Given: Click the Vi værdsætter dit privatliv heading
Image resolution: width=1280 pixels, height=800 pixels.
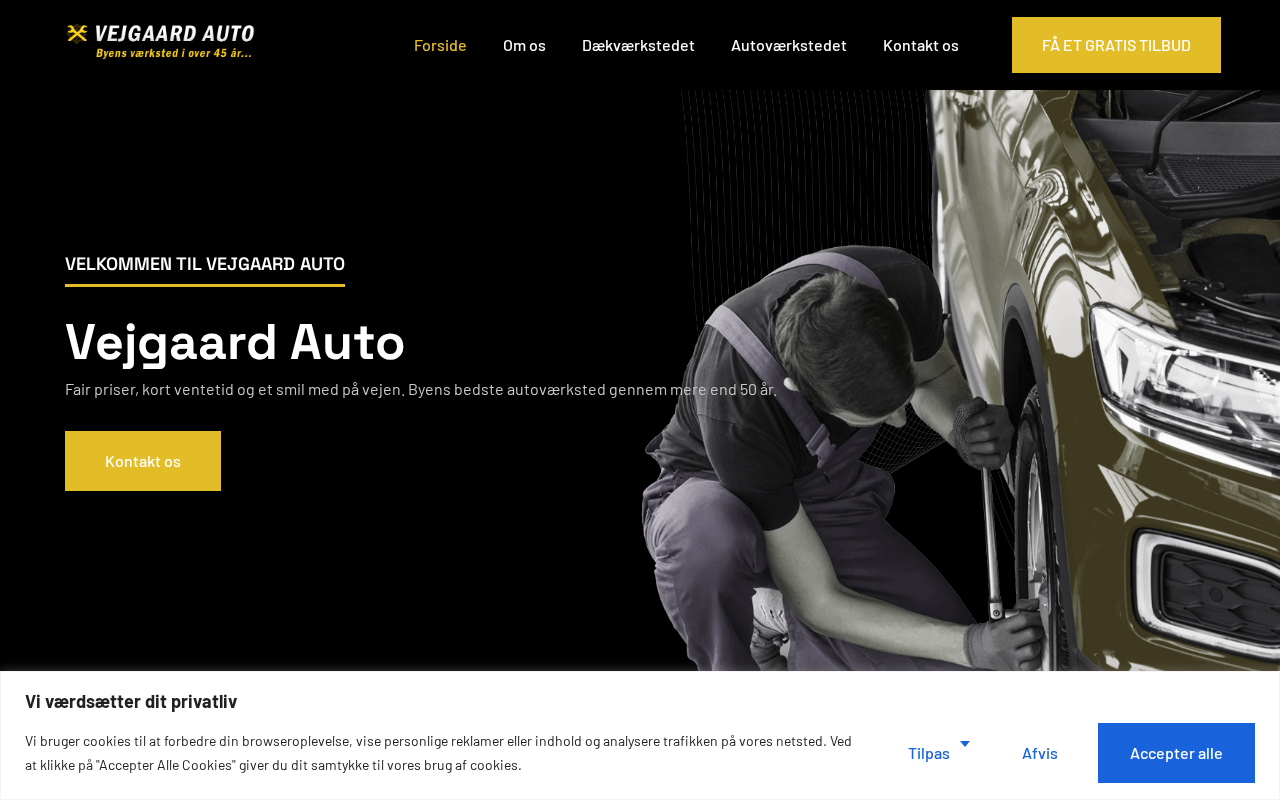Looking at the screenshot, I should click(x=131, y=701).
